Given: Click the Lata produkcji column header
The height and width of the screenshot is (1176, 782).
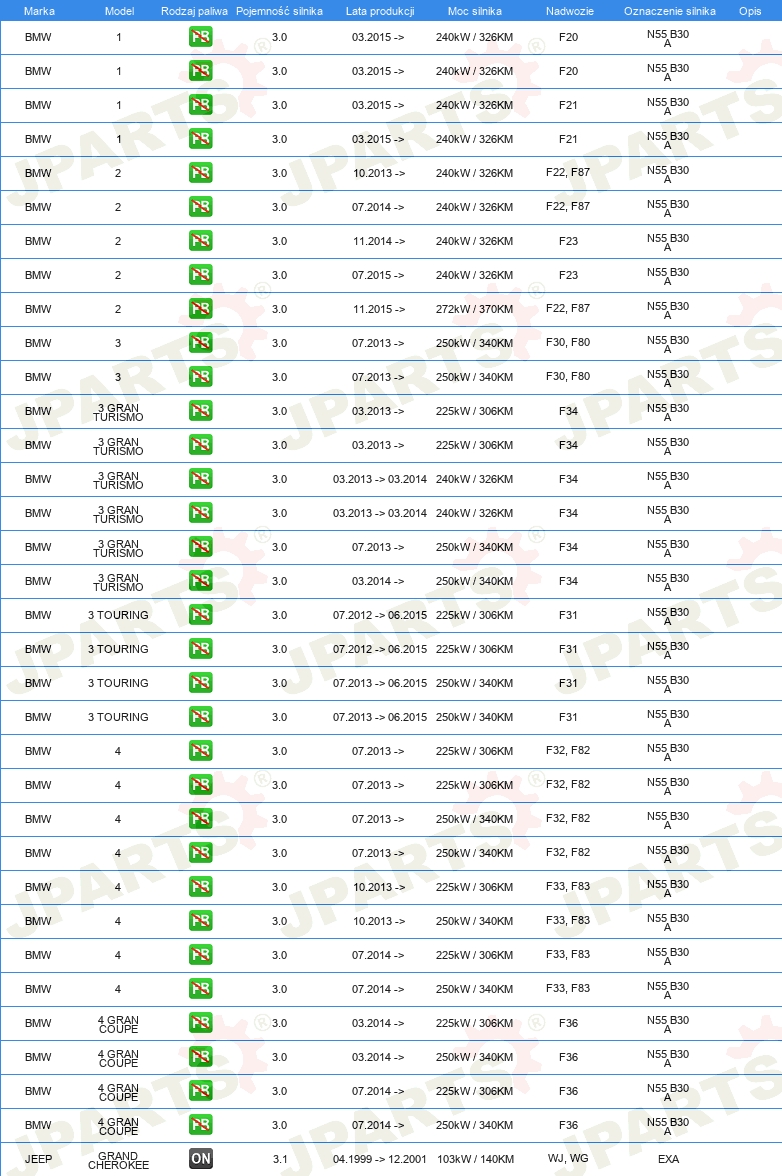Looking at the screenshot, I should [380, 11].
